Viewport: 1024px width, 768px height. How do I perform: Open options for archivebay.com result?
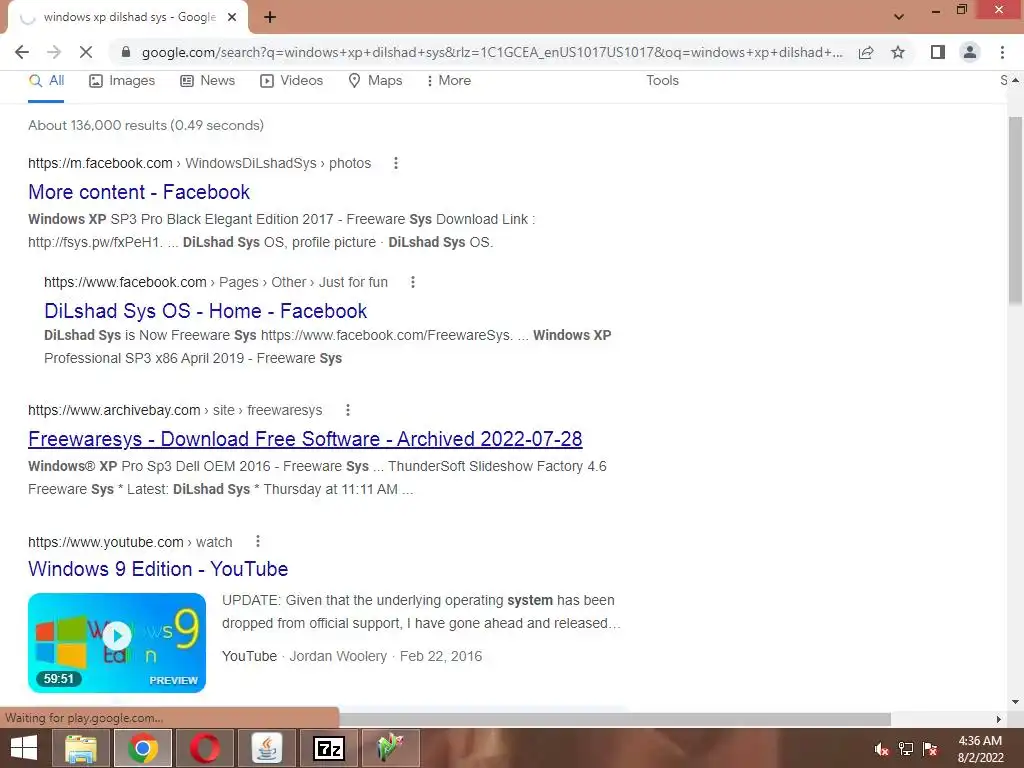tap(347, 410)
